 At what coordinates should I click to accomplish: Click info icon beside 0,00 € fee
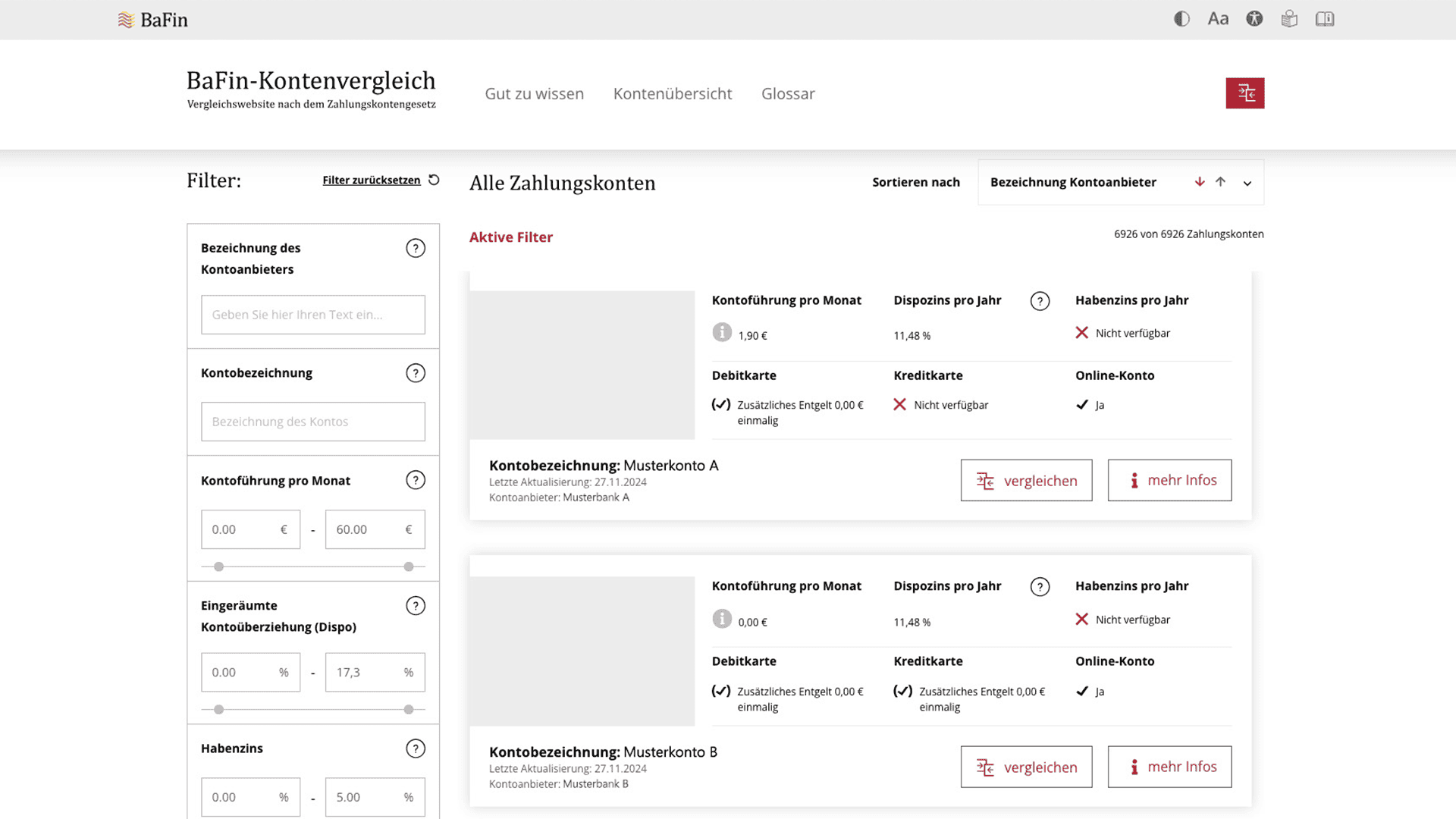coord(722,619)
